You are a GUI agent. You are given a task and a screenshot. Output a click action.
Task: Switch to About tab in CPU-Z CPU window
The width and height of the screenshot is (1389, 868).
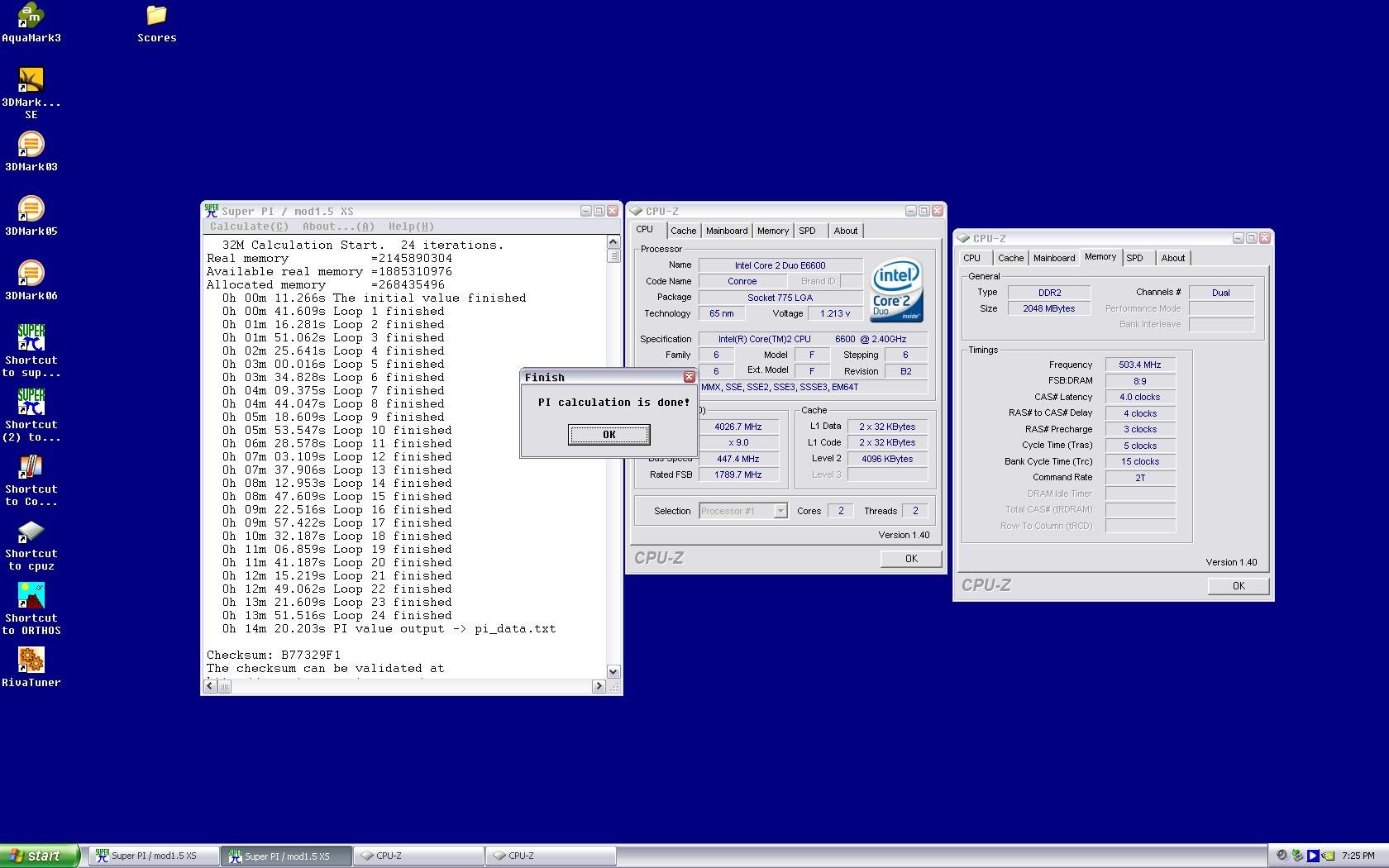tap(845, 231)
